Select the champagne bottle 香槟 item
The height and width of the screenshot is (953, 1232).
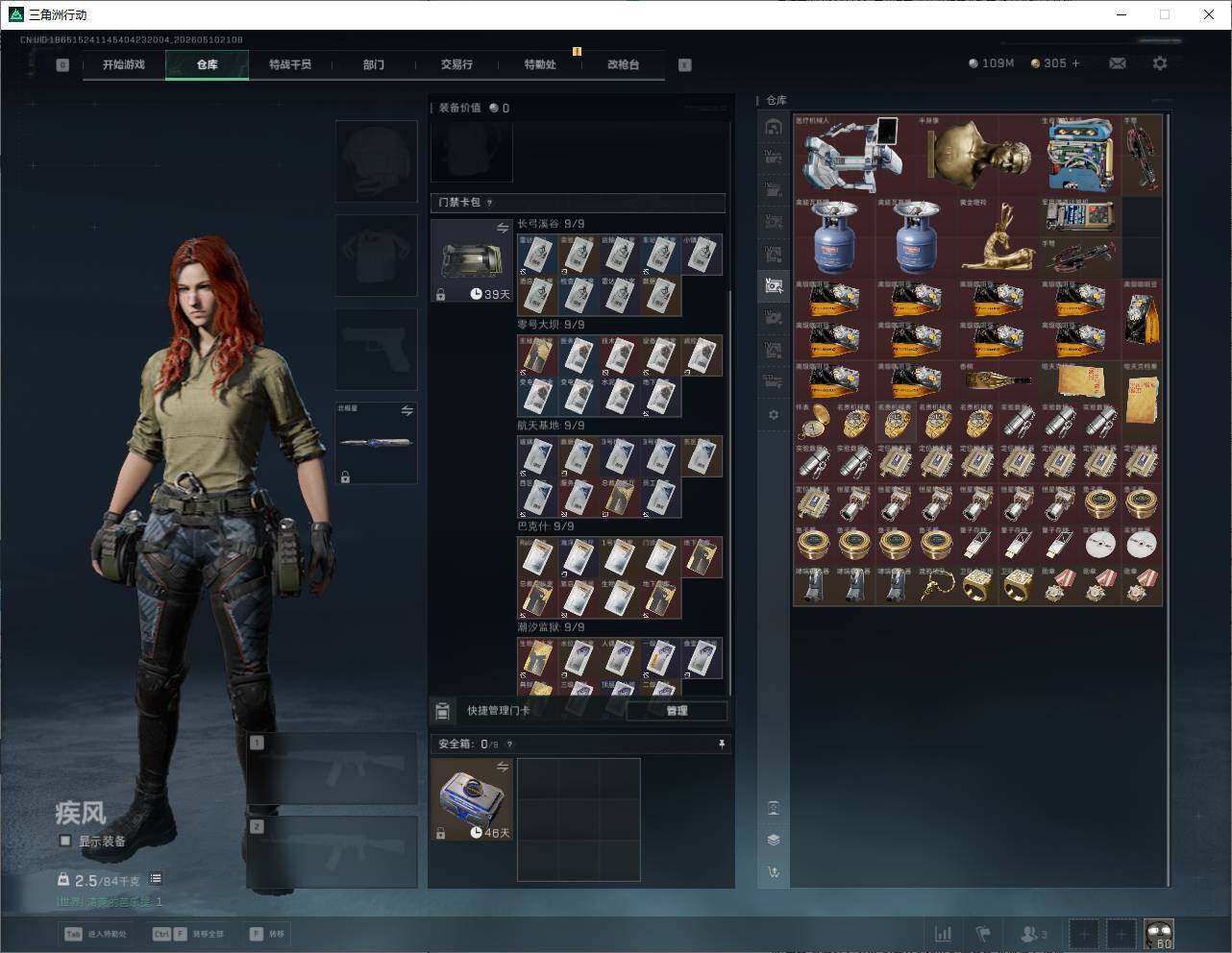click(998, 380)
